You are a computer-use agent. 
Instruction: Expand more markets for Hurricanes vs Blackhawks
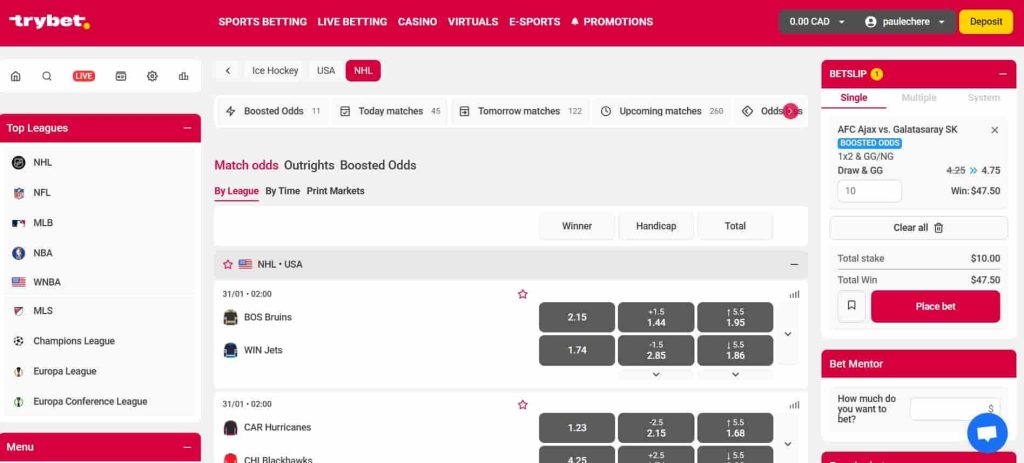pyautogui.click(x=788, y=443)
